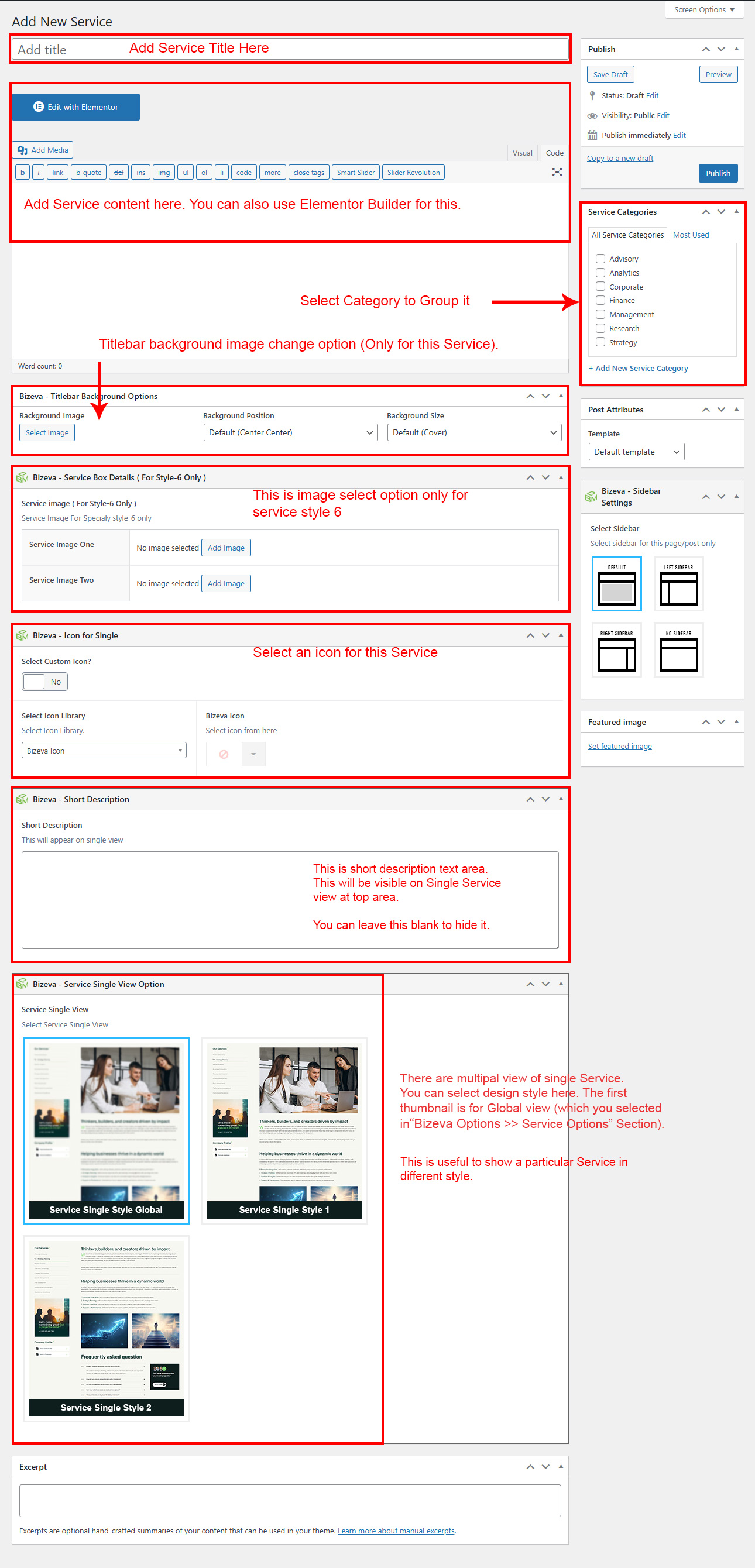Open the Background Position dropdown
755x1568 pixels.
(290, 432)
